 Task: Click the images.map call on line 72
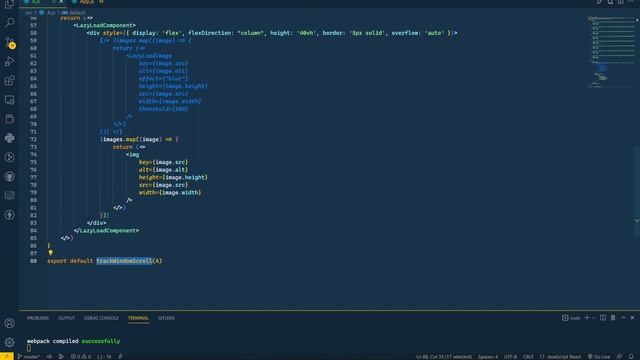tap(120, 139)
